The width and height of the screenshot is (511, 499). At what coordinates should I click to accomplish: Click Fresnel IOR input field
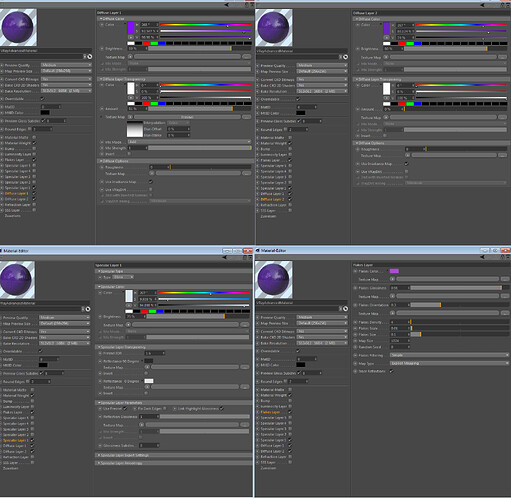154,353
